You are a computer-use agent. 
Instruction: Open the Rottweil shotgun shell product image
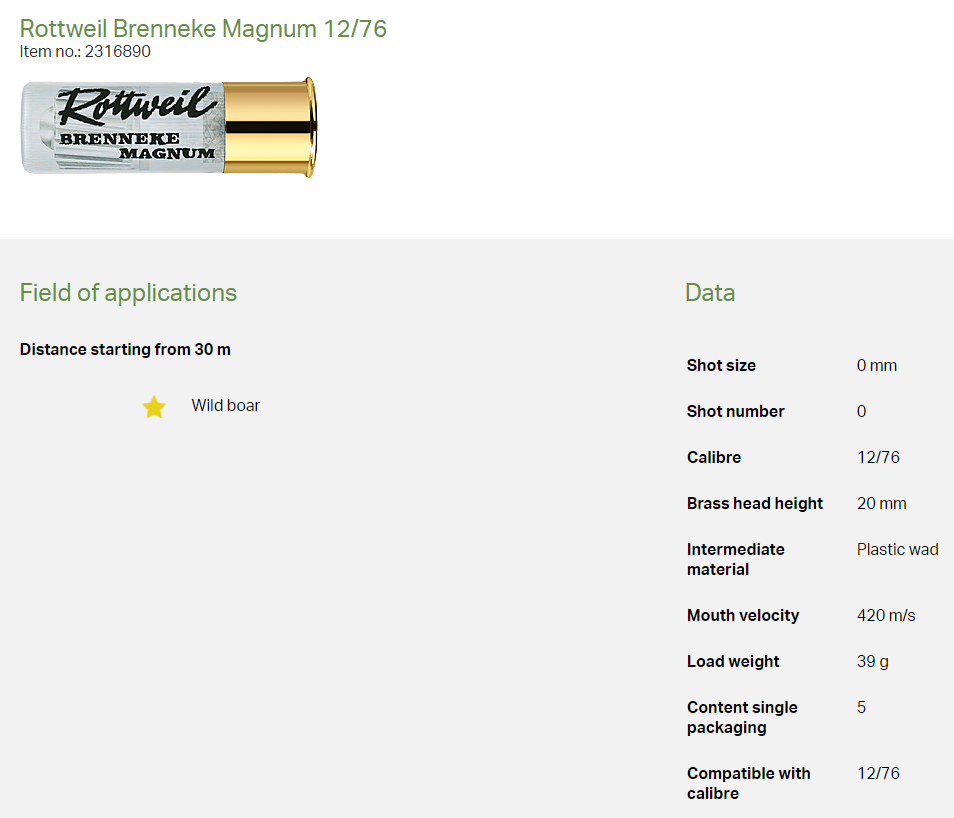tap(168, 128)
